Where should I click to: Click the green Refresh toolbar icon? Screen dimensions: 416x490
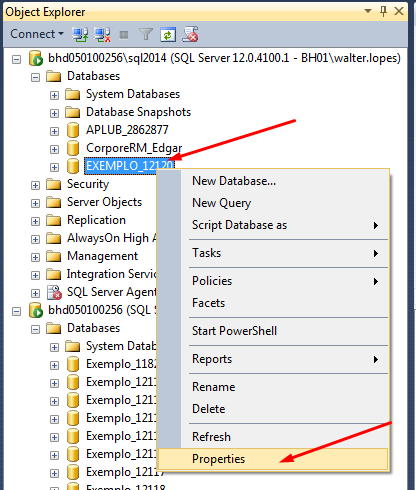168,35
